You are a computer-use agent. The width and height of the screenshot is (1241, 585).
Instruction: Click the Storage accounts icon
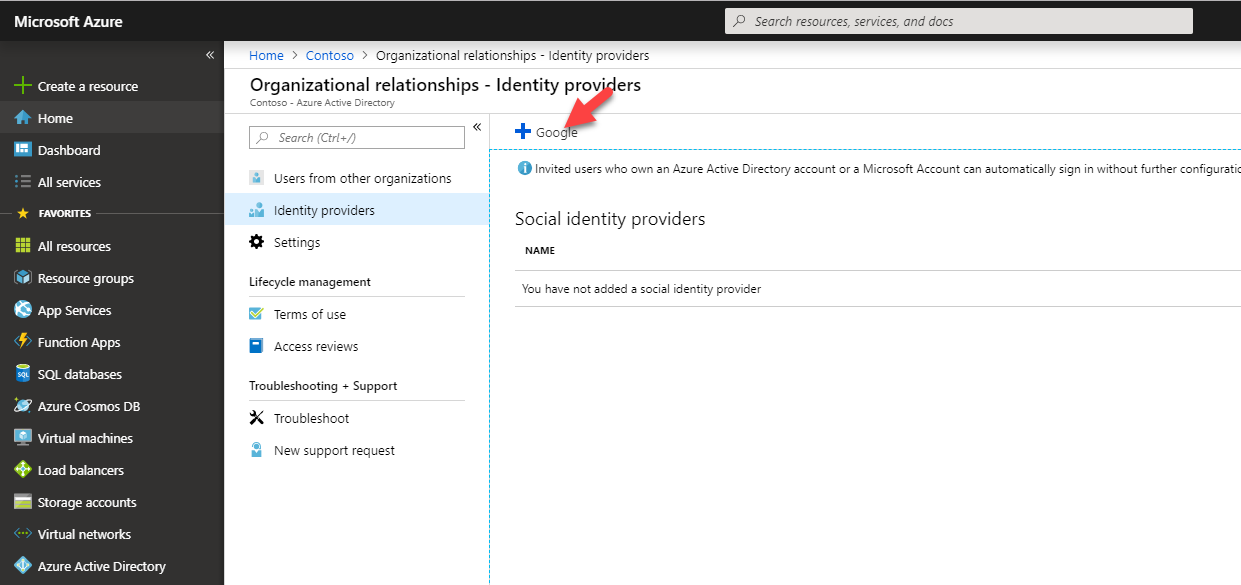coord(22,502)
